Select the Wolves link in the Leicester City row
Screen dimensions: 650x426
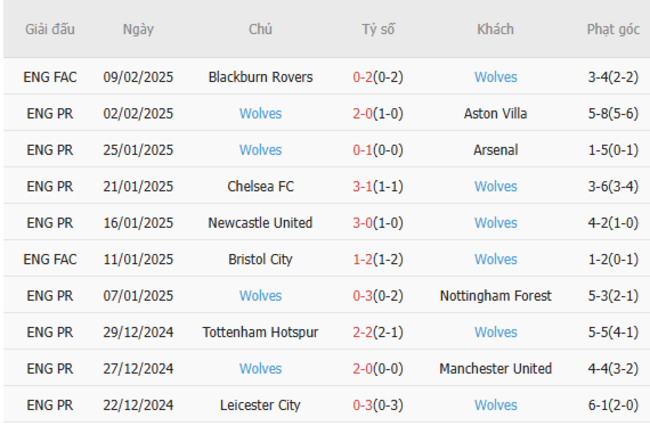pyautogui.click(x=495, y=405)
